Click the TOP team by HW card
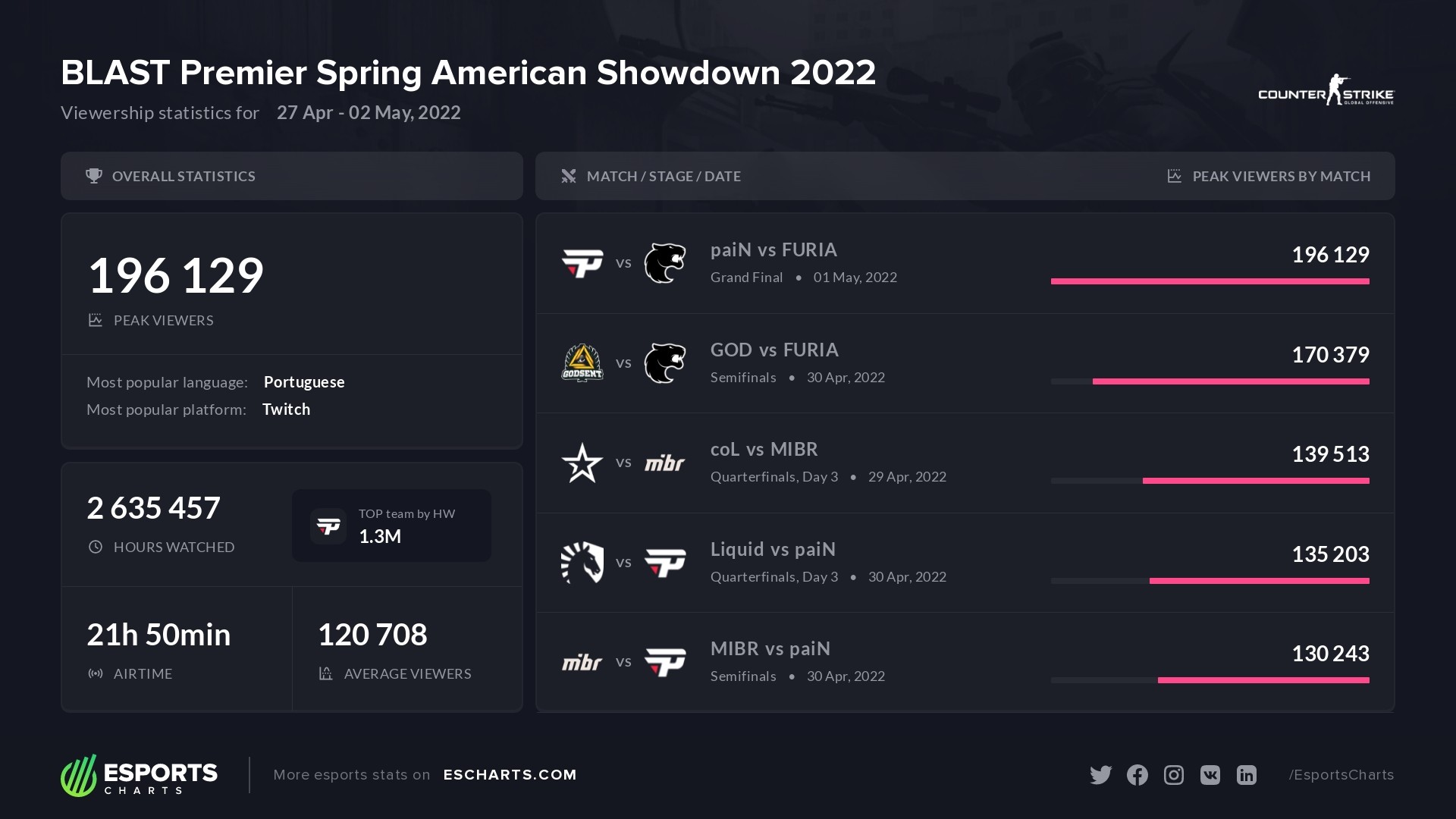Screen dimensions: 1456x819 391,526
